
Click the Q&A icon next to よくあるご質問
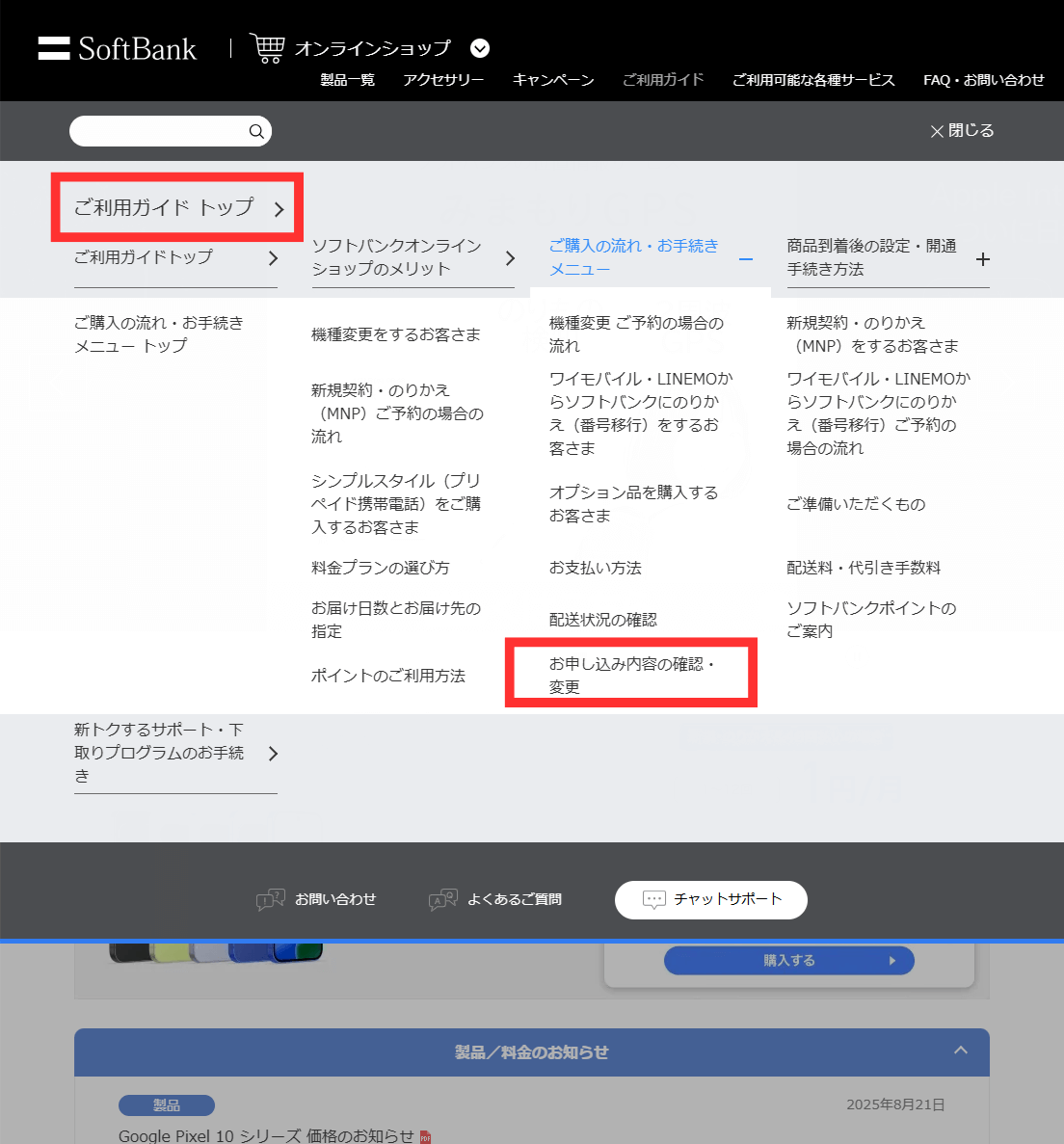442,898
